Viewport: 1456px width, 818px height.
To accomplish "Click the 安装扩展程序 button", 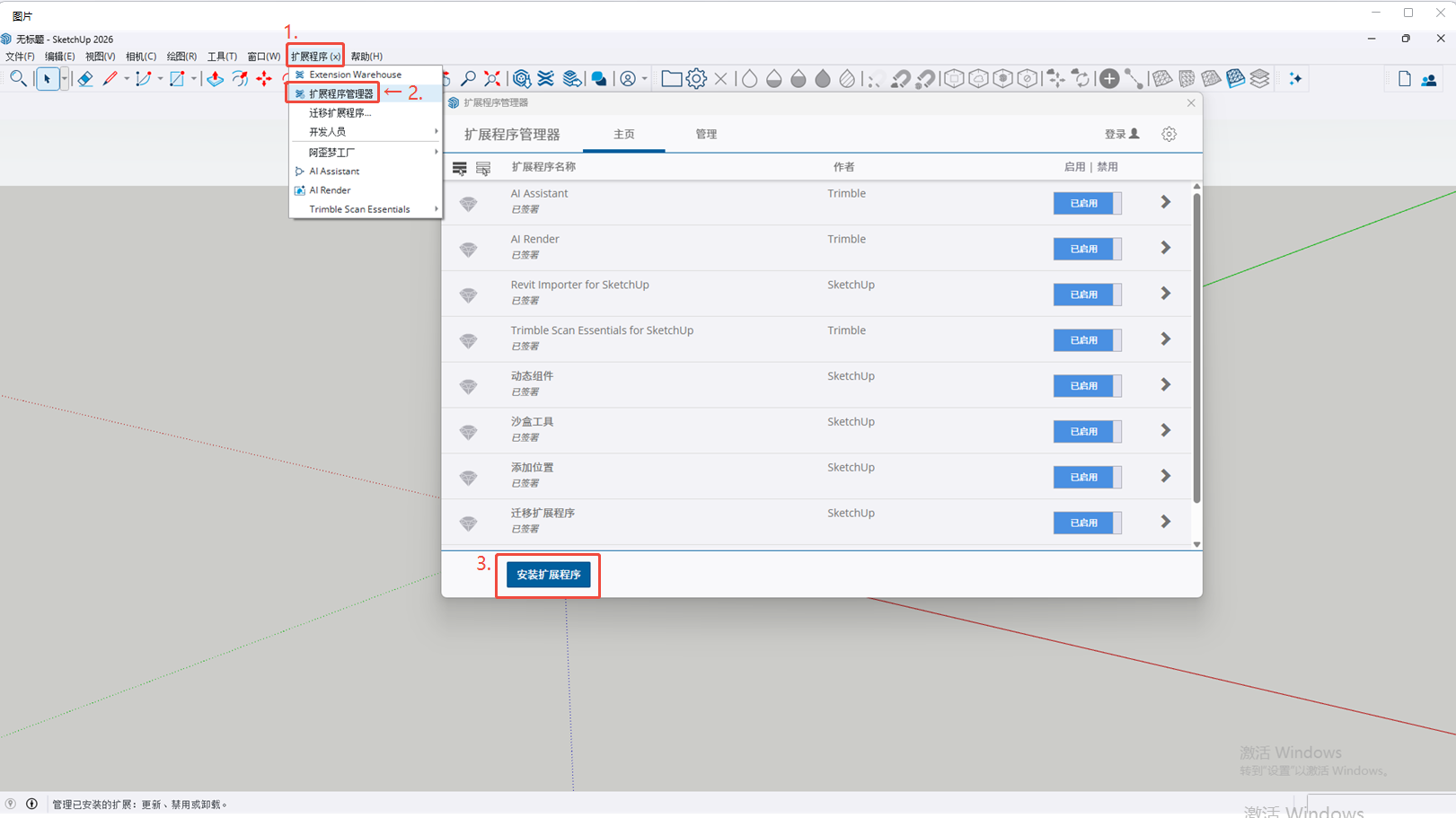I will pos(548,575).
